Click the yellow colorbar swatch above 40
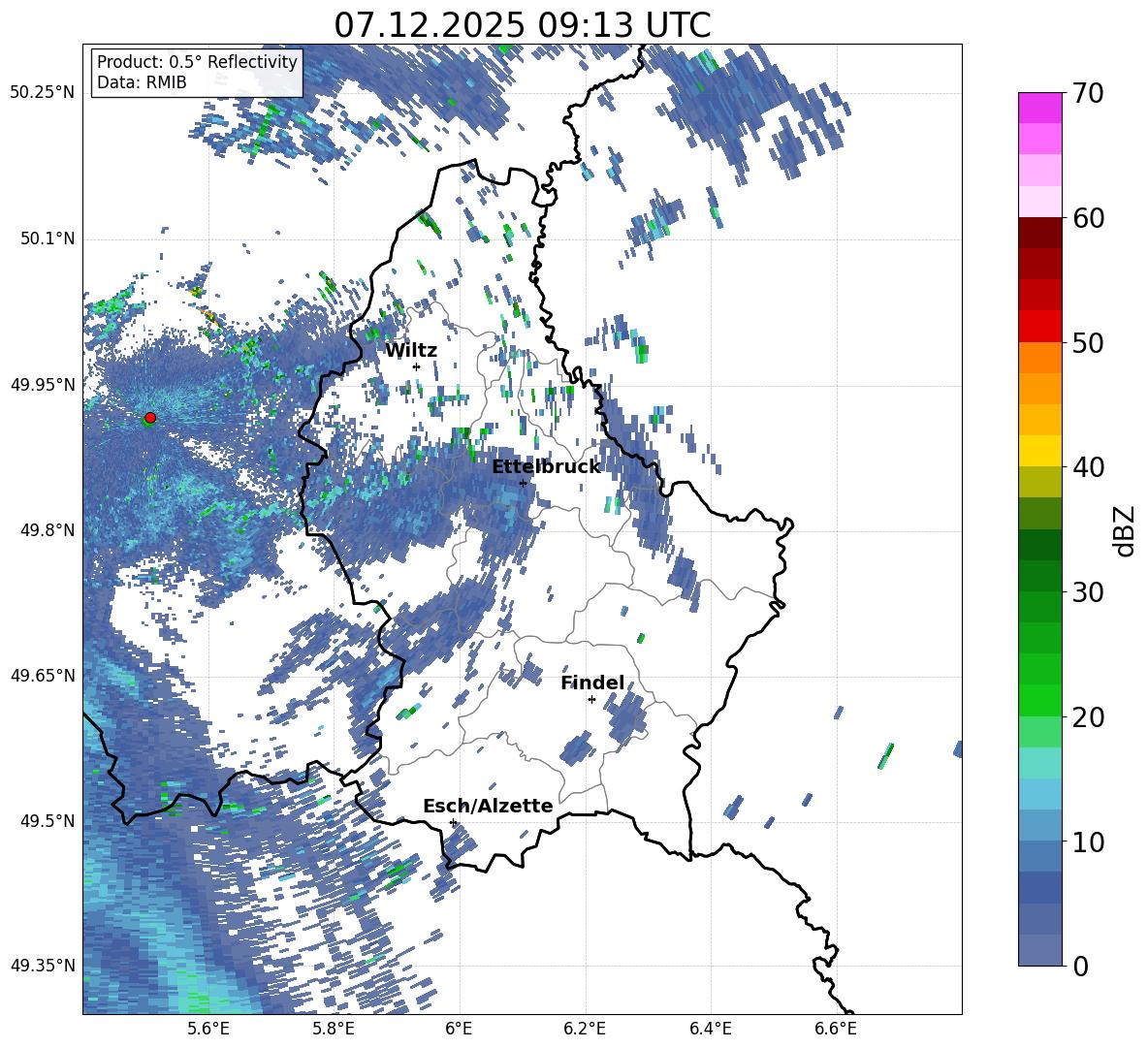This screenshot has width=1148, height=1048. pyautogui.click(x=1039, y=451)
